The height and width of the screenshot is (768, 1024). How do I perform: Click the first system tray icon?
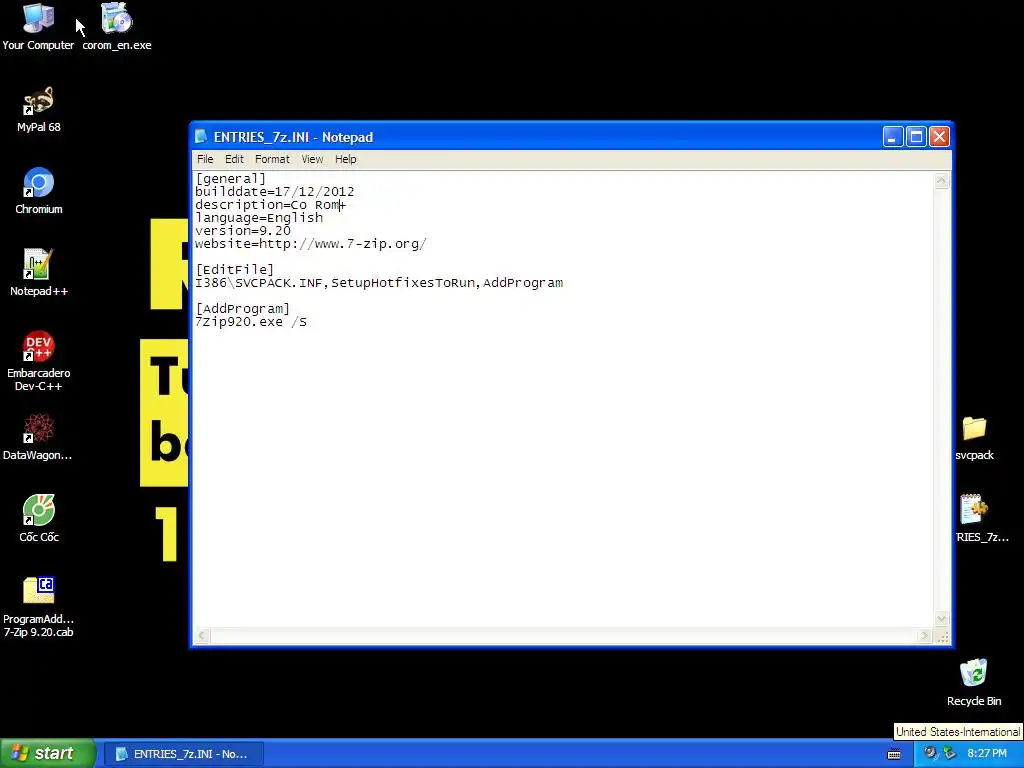coord(931,753)
